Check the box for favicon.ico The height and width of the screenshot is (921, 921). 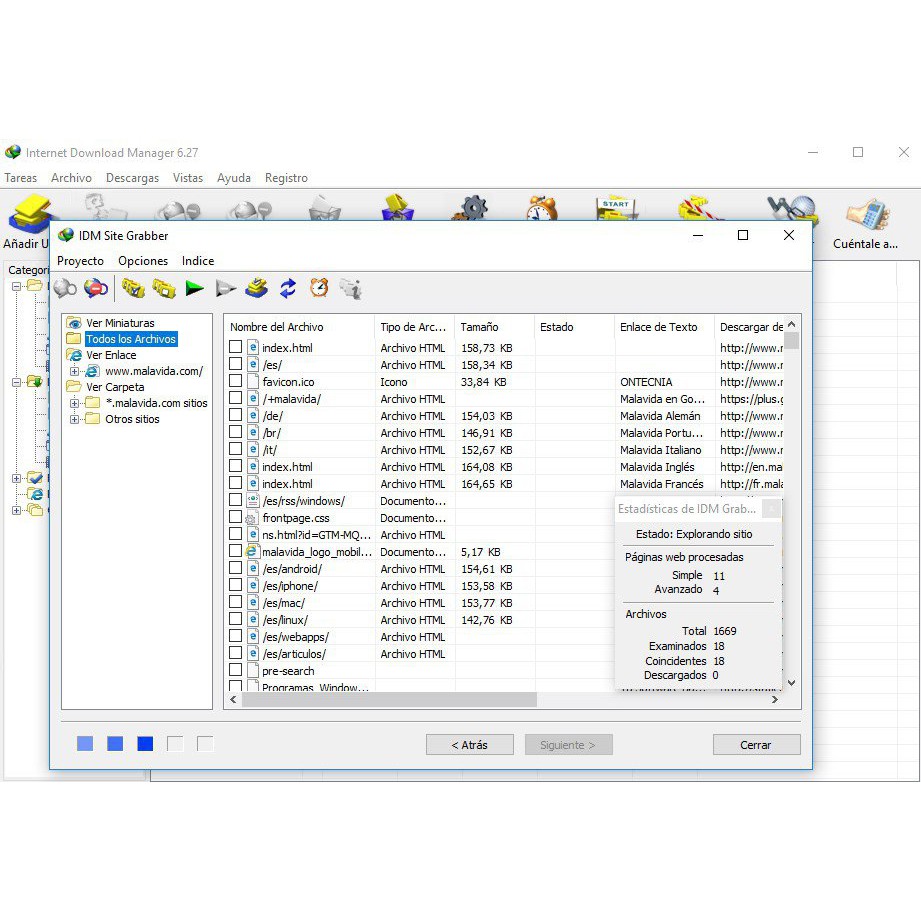[x=236, y=381]
